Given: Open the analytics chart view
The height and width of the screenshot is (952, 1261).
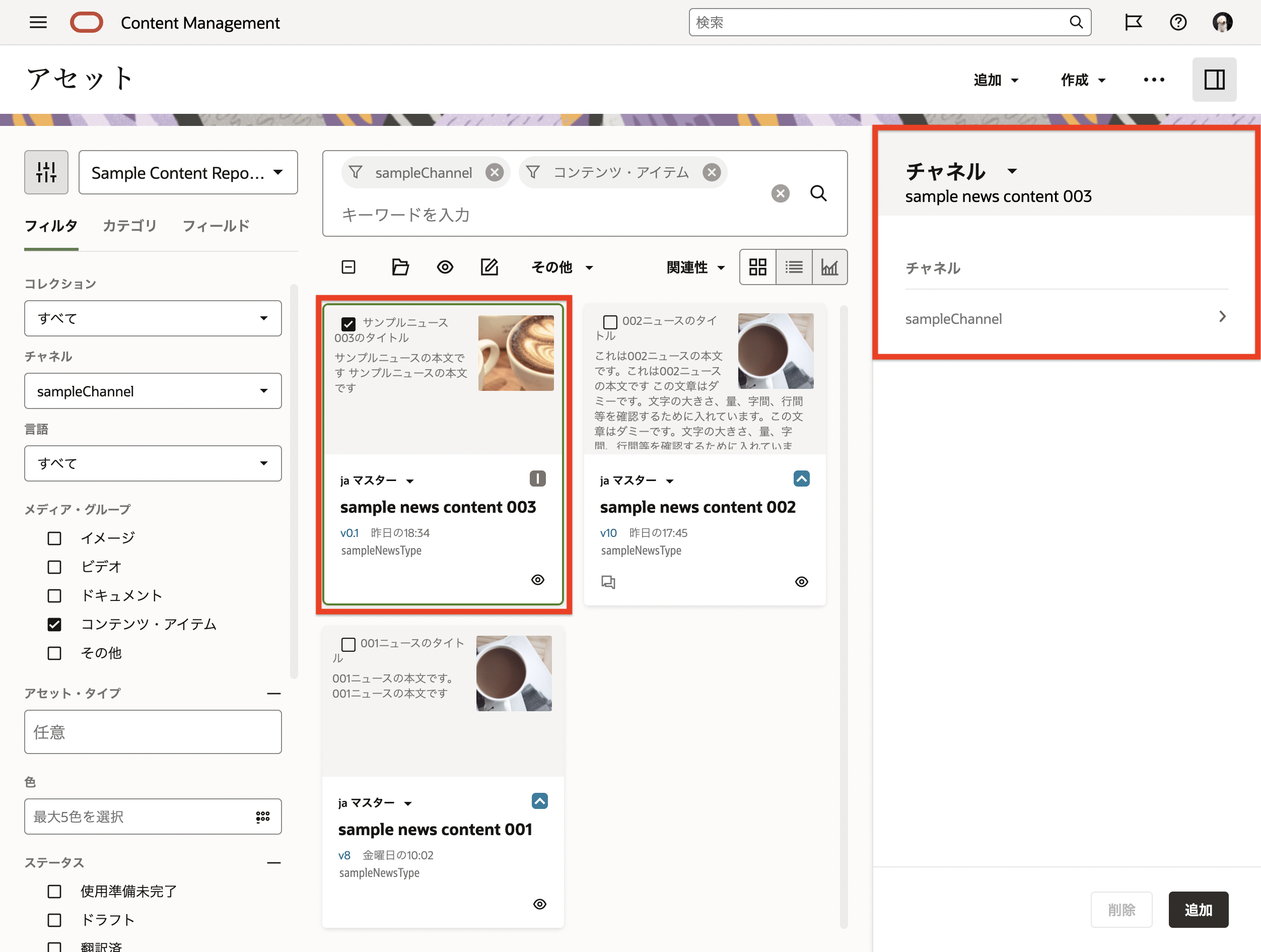Looking at the screenshot, I should (x=829, y=267).
